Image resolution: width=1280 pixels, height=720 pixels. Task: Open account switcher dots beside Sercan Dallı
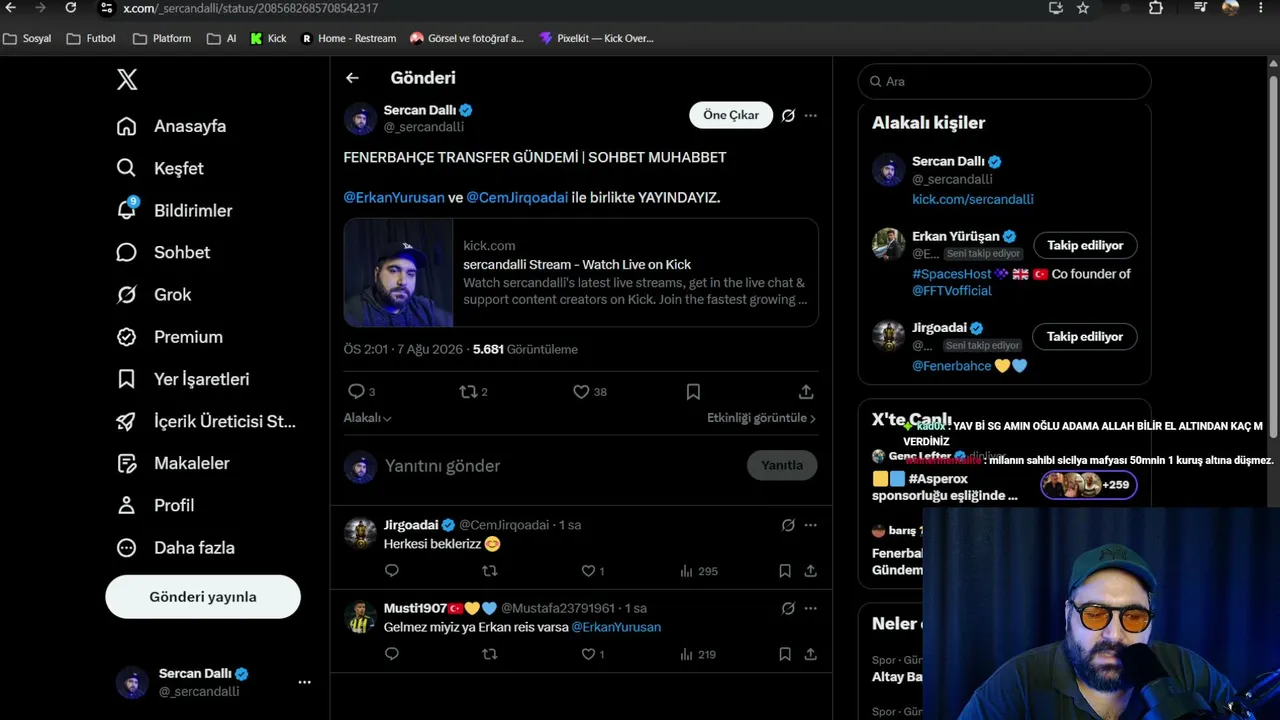tap(304, 682)
